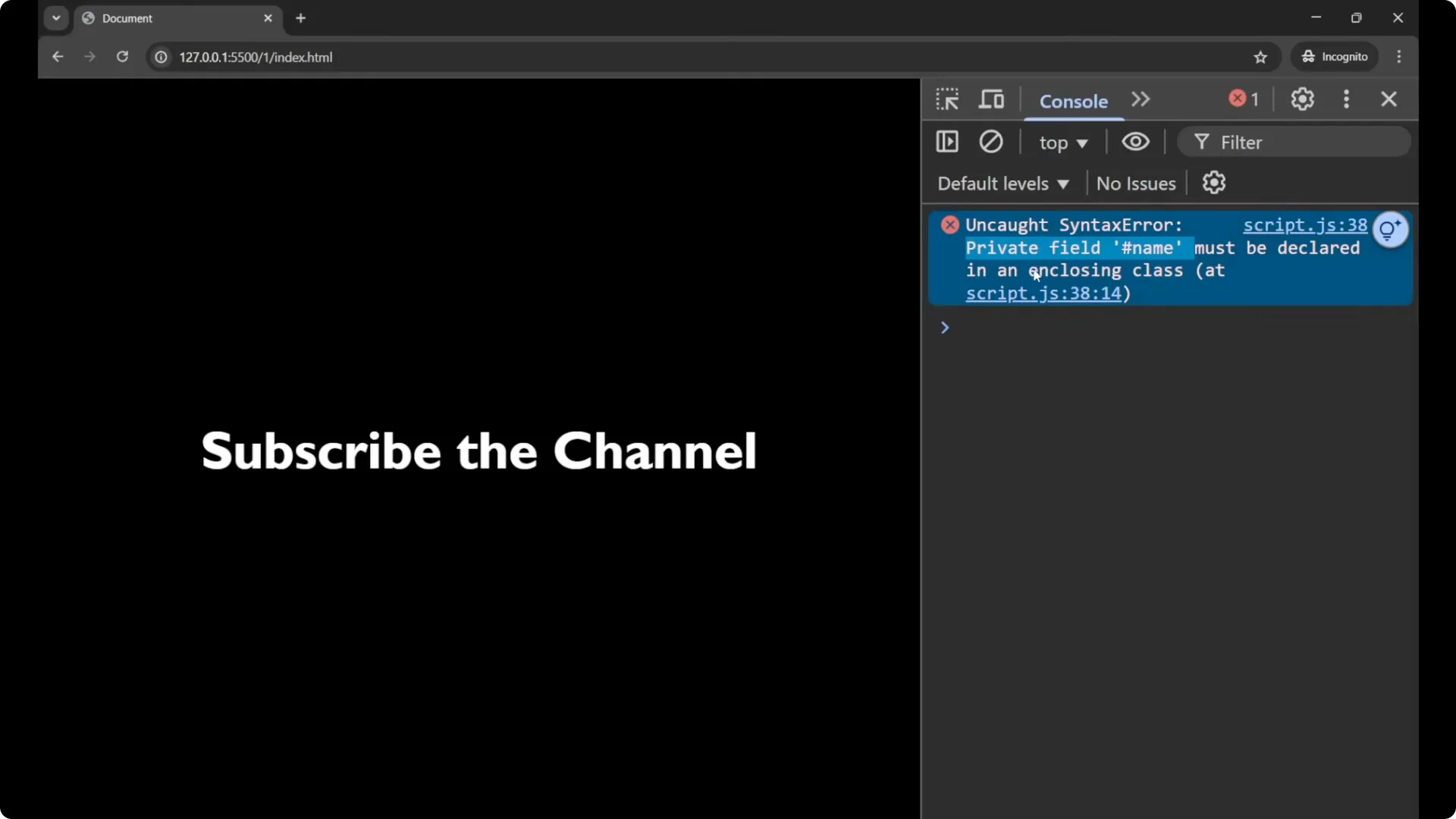Open the script.js:38 source link

(x=1304, y=225)
